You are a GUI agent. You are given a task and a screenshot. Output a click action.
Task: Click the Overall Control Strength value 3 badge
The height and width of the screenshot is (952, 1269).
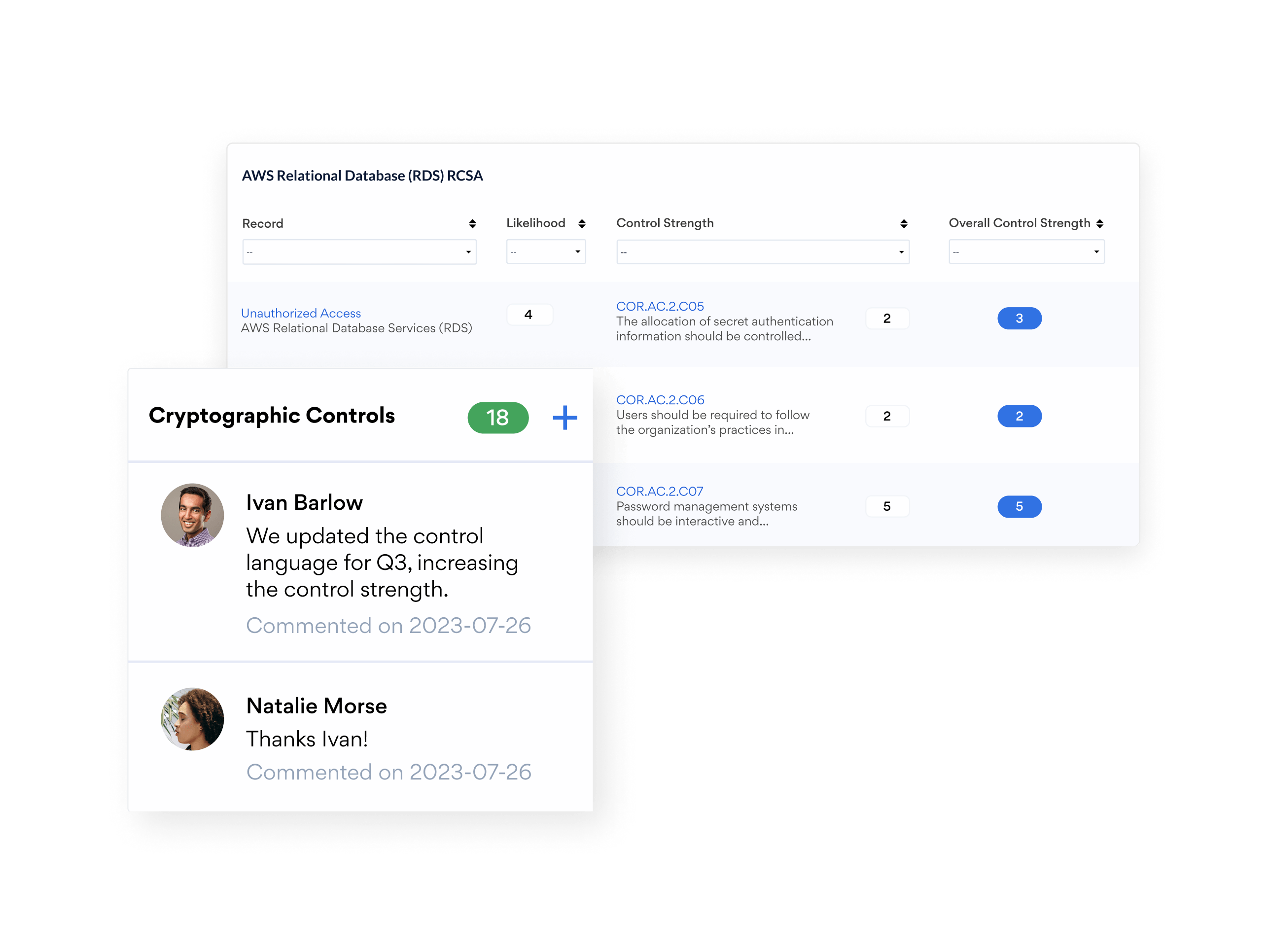coord(1018,319)
